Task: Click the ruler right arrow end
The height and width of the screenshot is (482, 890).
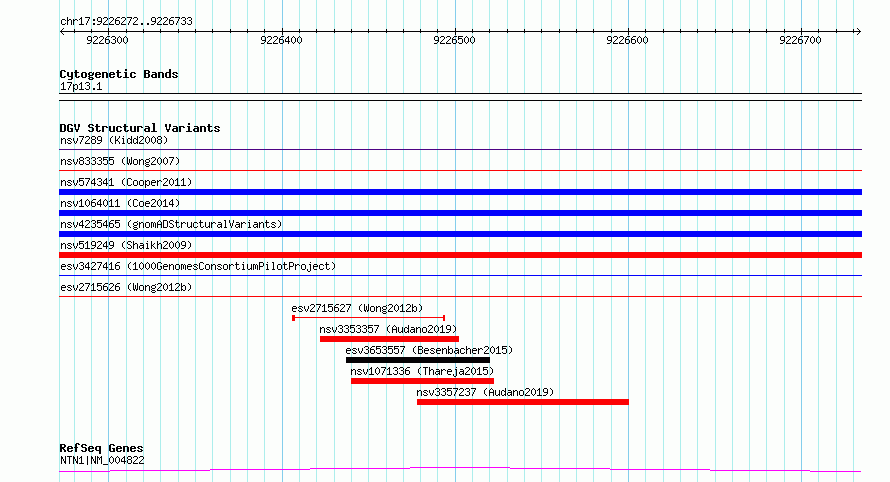Action: tap(858, 32)
